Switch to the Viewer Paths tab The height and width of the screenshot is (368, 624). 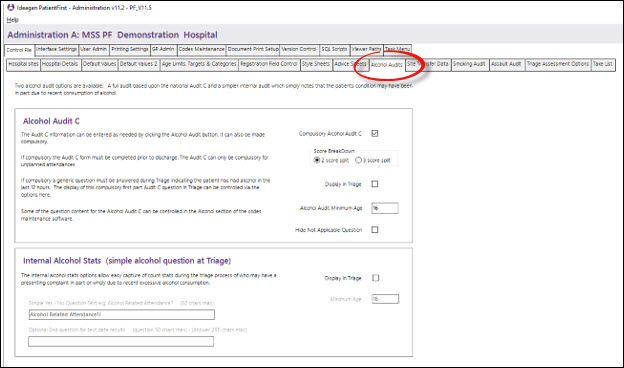367,49
